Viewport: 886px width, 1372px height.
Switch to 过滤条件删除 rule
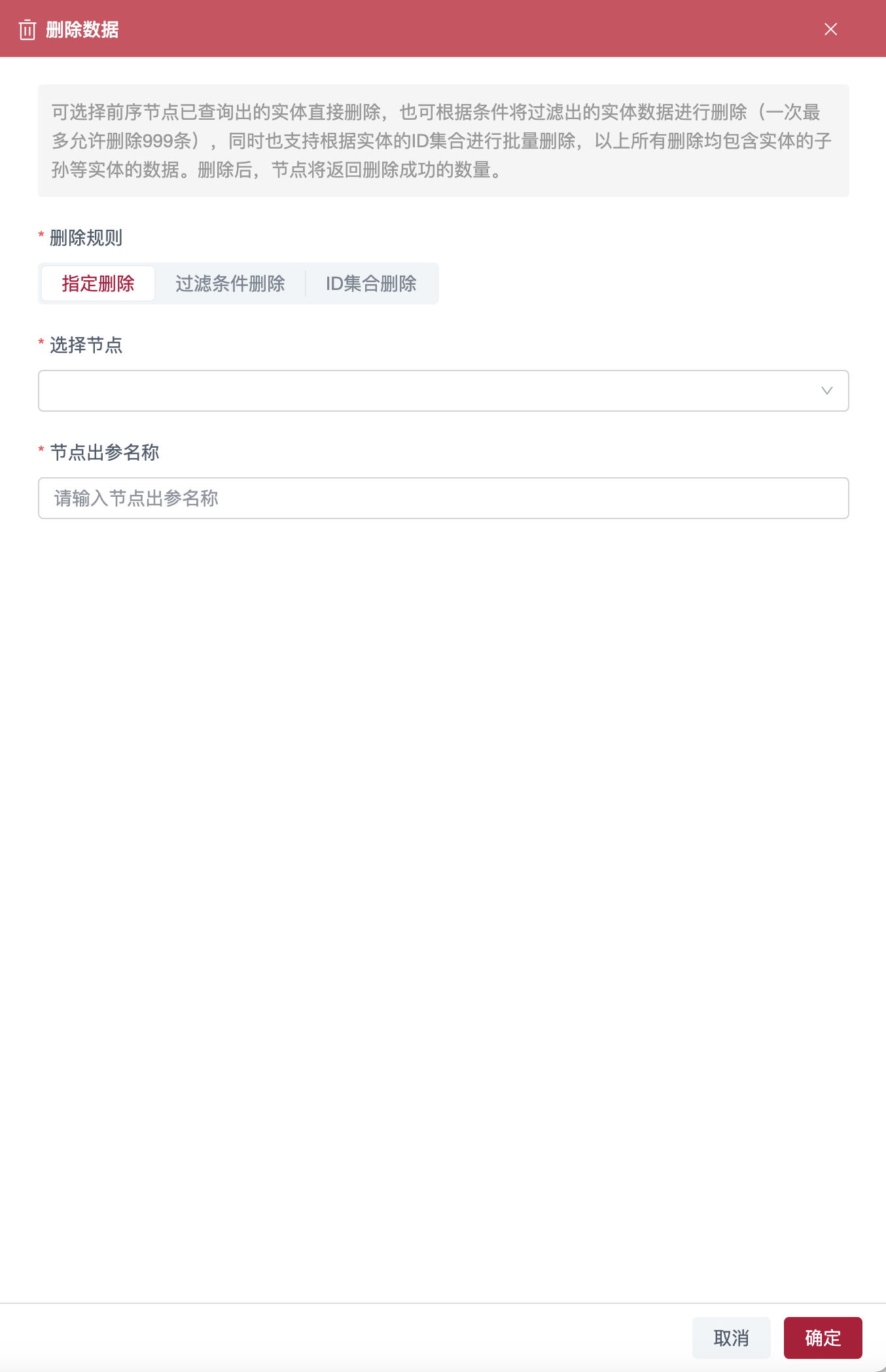[230, 283]
